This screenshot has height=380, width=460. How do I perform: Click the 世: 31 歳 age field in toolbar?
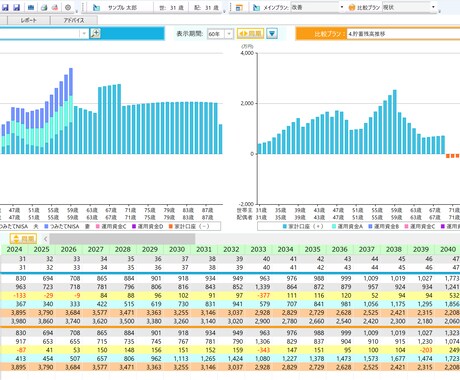click(171, 7)
